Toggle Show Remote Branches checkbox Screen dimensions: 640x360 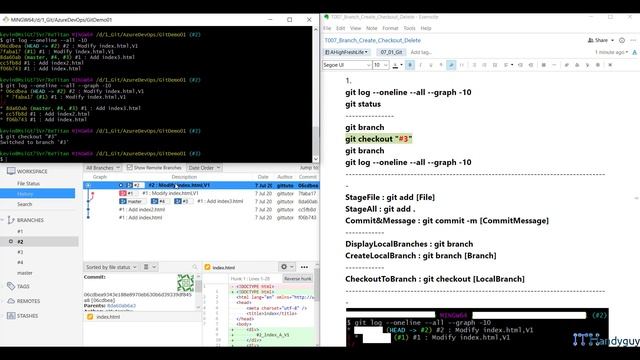[129, 167]
